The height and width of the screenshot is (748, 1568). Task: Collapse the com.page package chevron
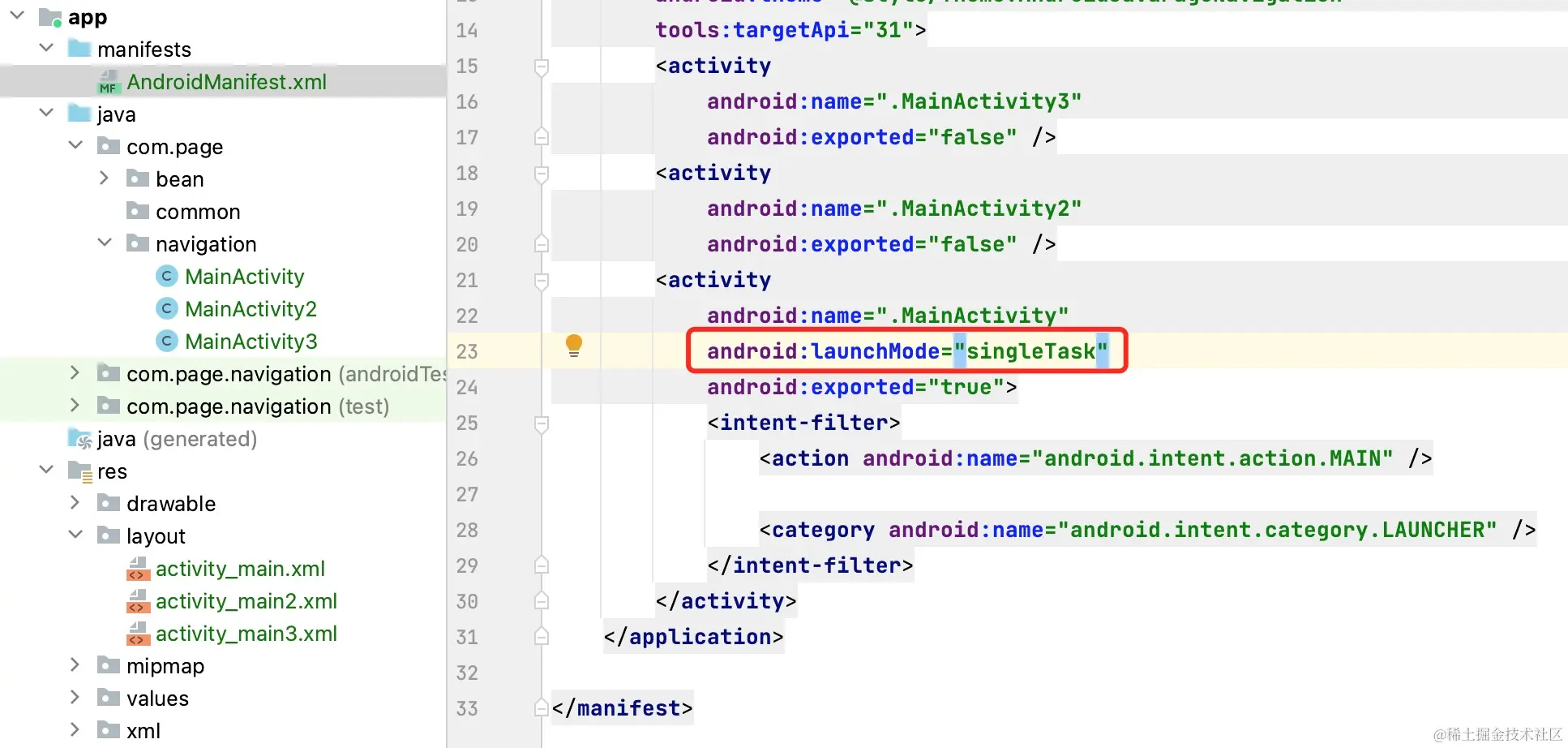pyautogui.click(x=75, y=145)
